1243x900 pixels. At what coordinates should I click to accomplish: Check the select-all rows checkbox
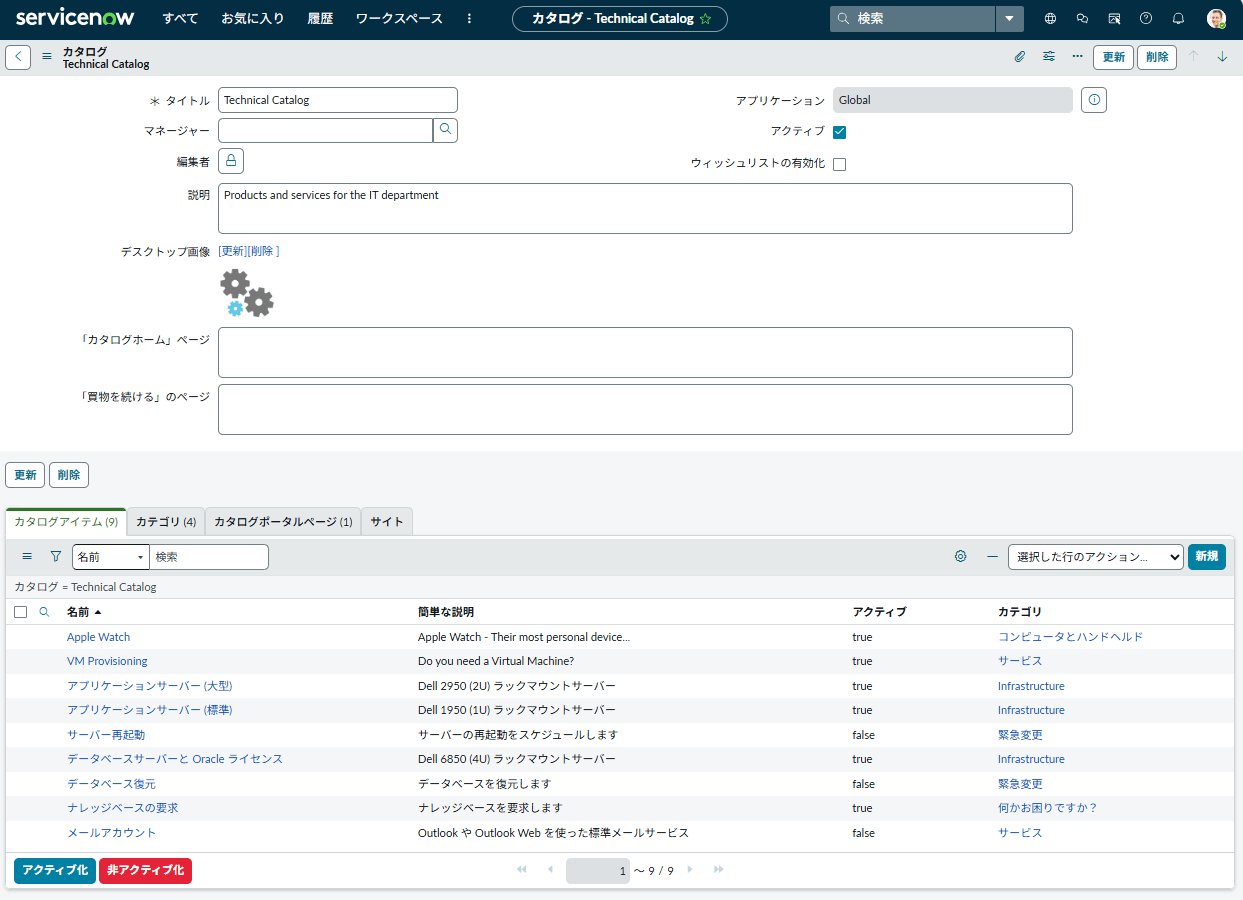click(21, 612)
